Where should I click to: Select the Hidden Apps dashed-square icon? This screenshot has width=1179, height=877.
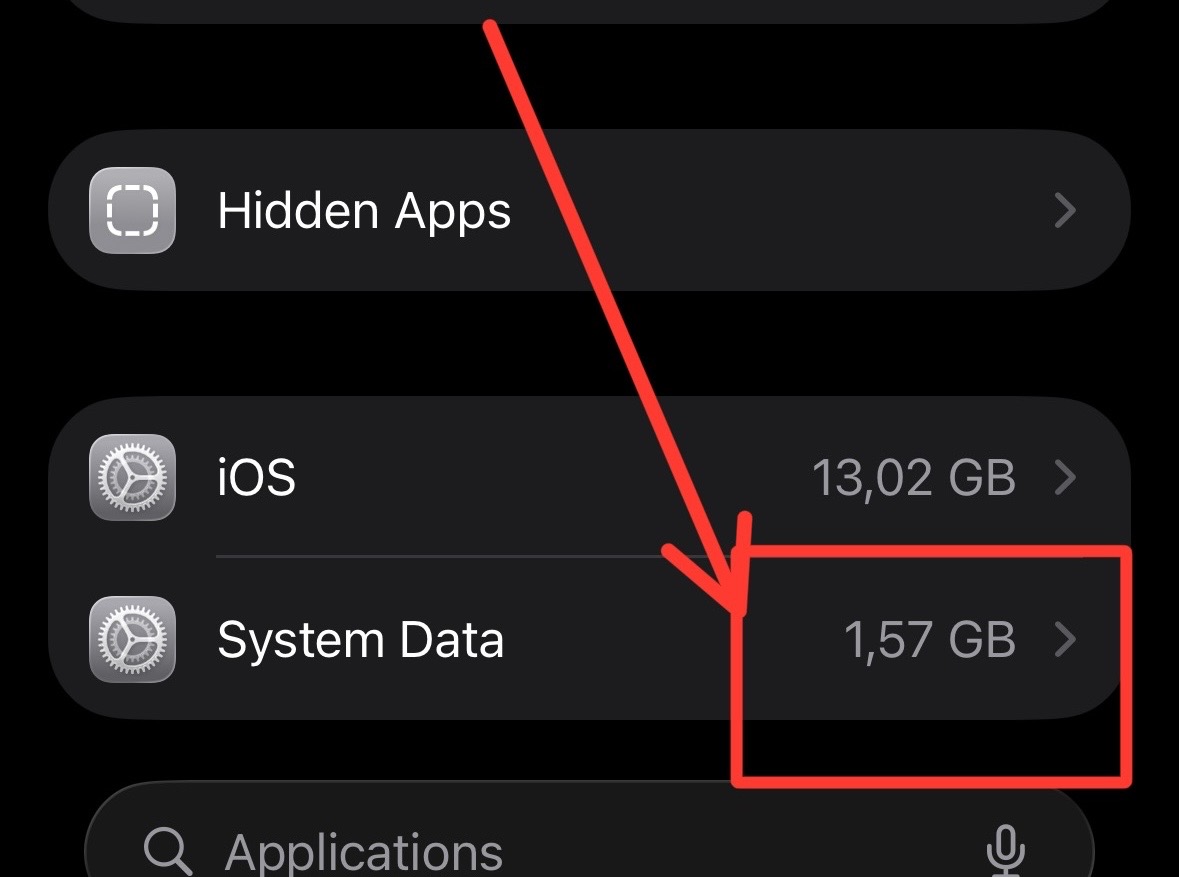coord(133,210)
